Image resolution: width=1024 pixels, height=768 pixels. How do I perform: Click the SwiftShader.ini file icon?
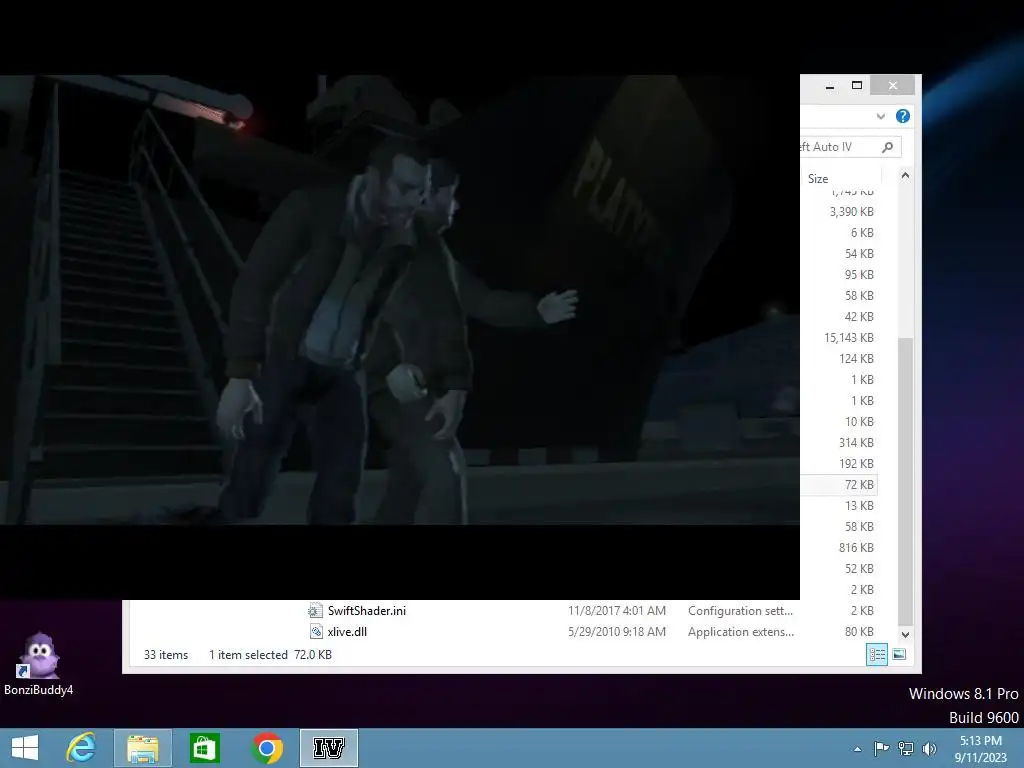point(315,611)
